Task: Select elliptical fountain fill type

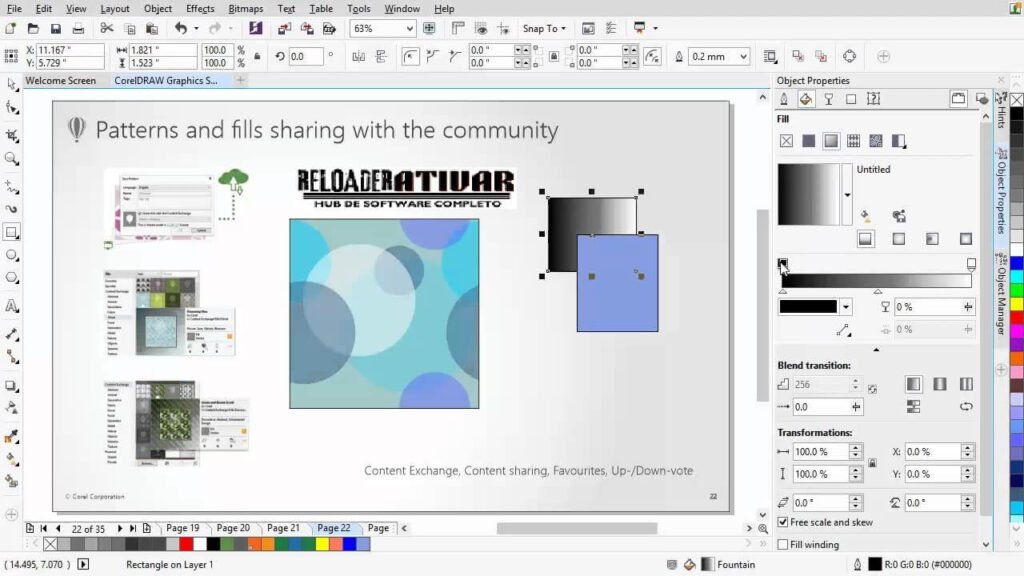Action: point(899,239)
